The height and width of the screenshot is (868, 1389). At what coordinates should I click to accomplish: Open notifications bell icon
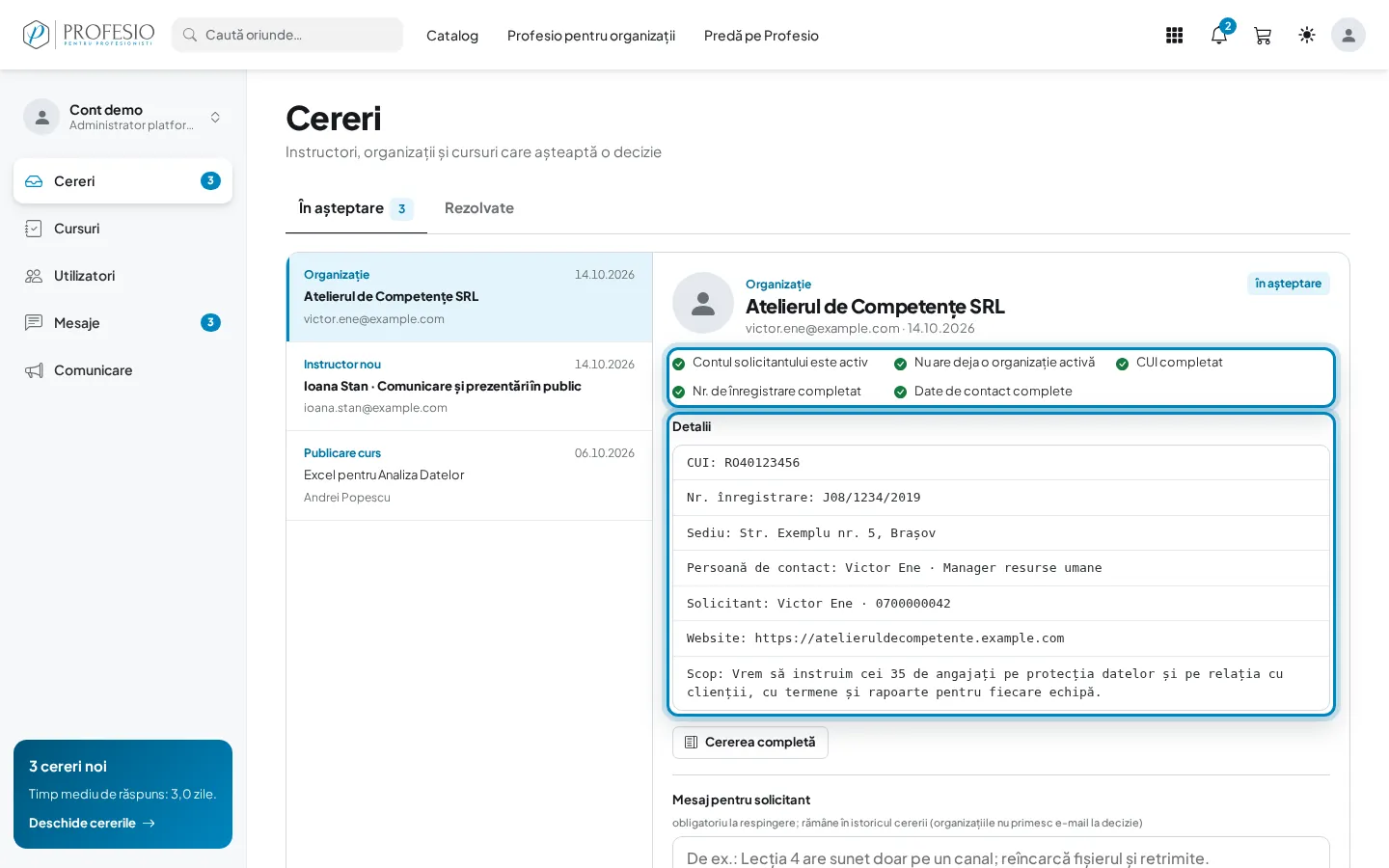1219,35
